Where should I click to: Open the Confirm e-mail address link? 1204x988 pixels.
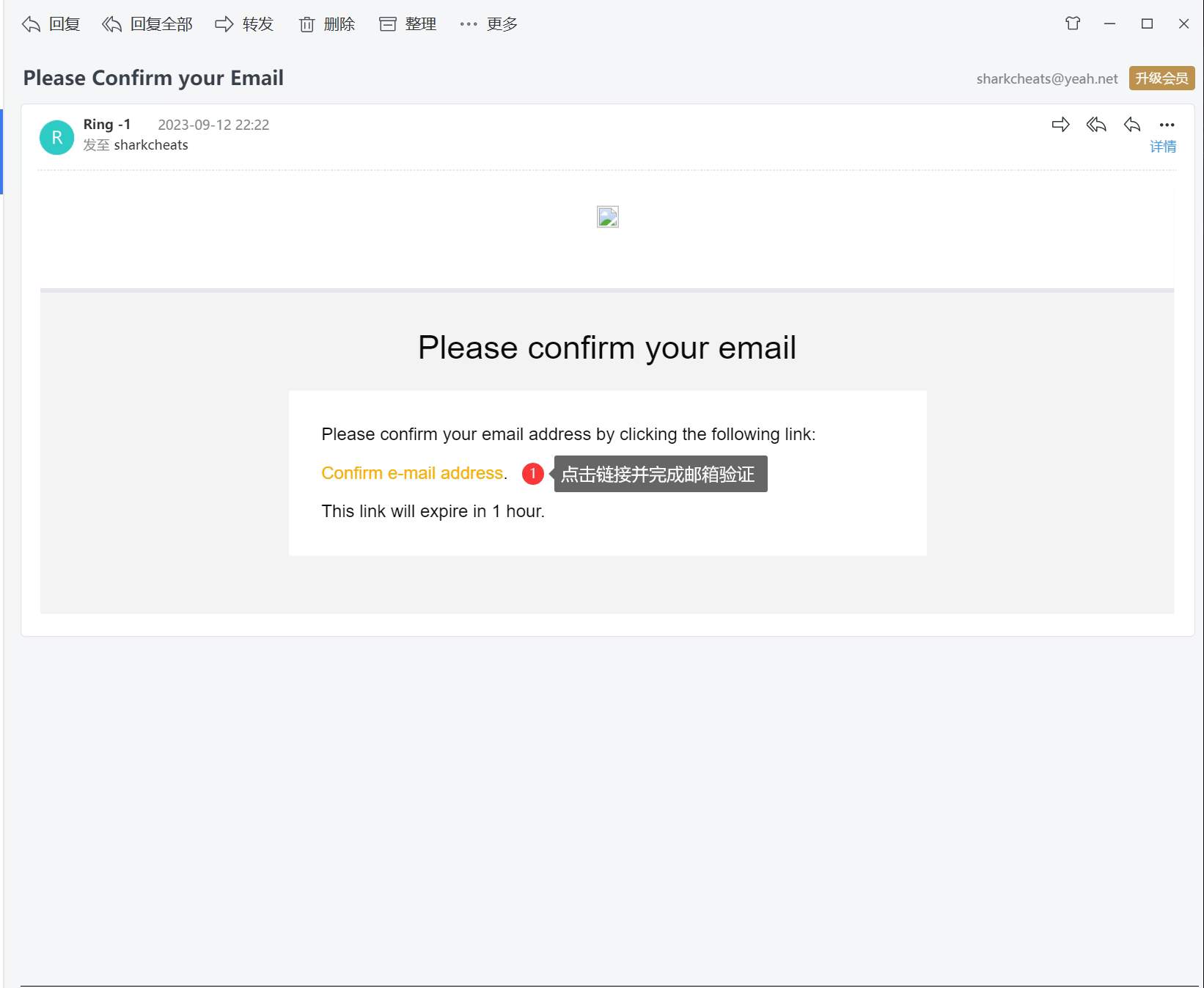point(412,473)
